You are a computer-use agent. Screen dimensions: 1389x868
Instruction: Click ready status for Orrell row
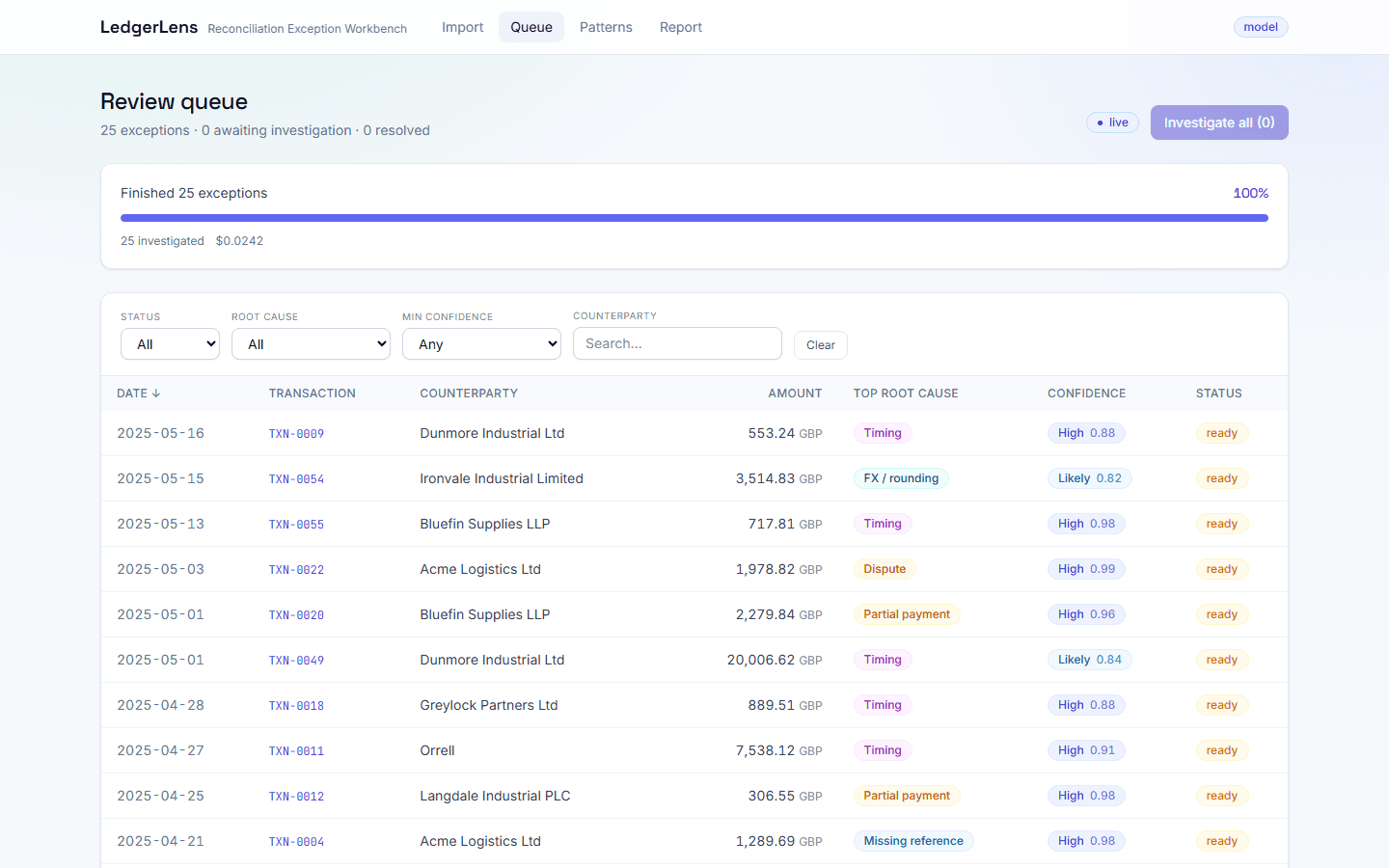1222,750
